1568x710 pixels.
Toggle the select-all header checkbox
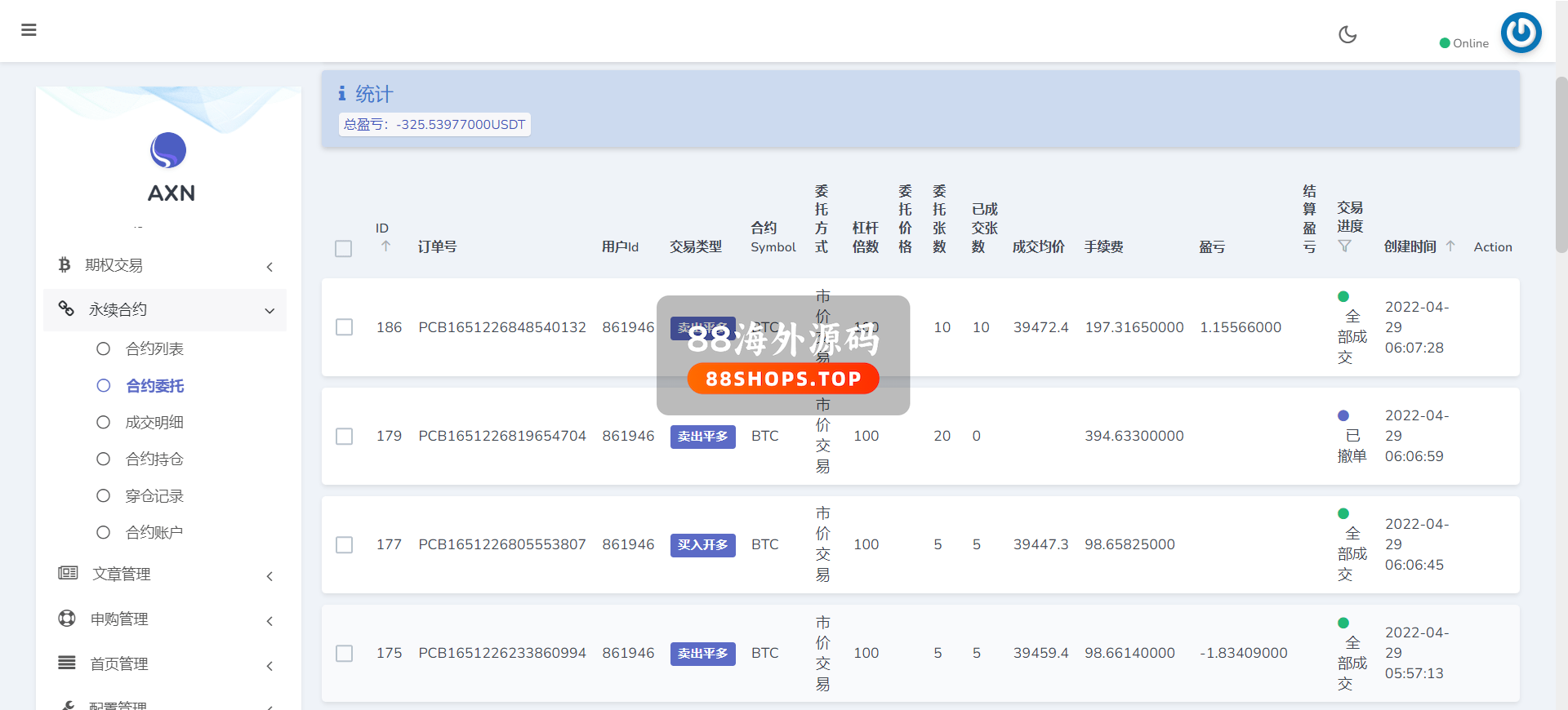coord(344,248)
